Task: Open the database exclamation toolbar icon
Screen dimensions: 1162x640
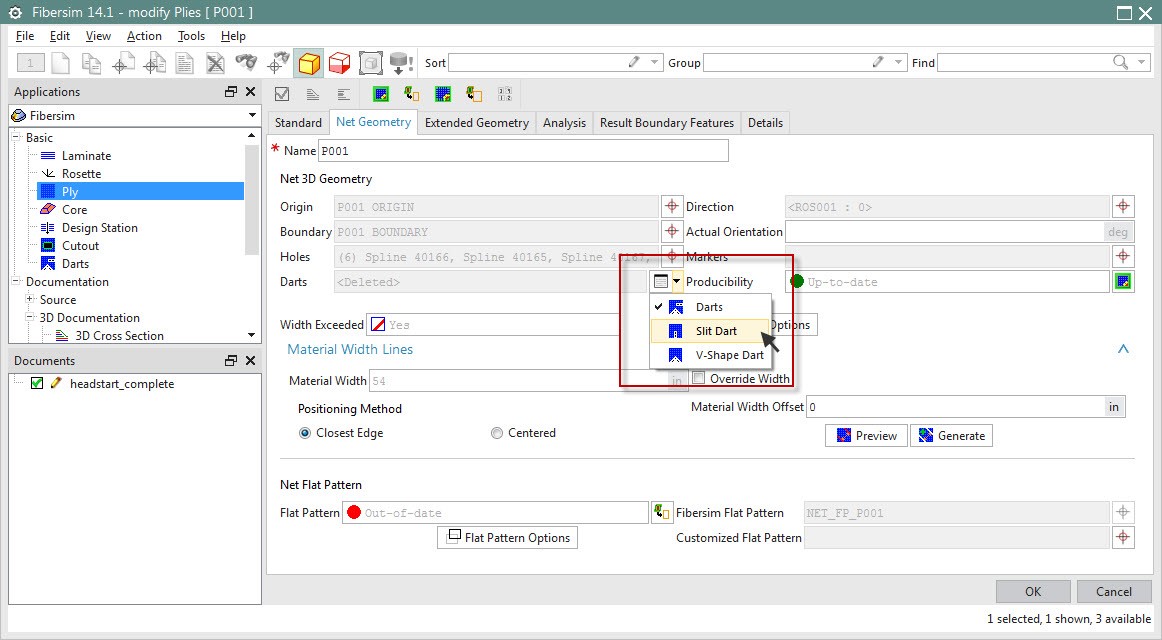Action: click(398, 61)
